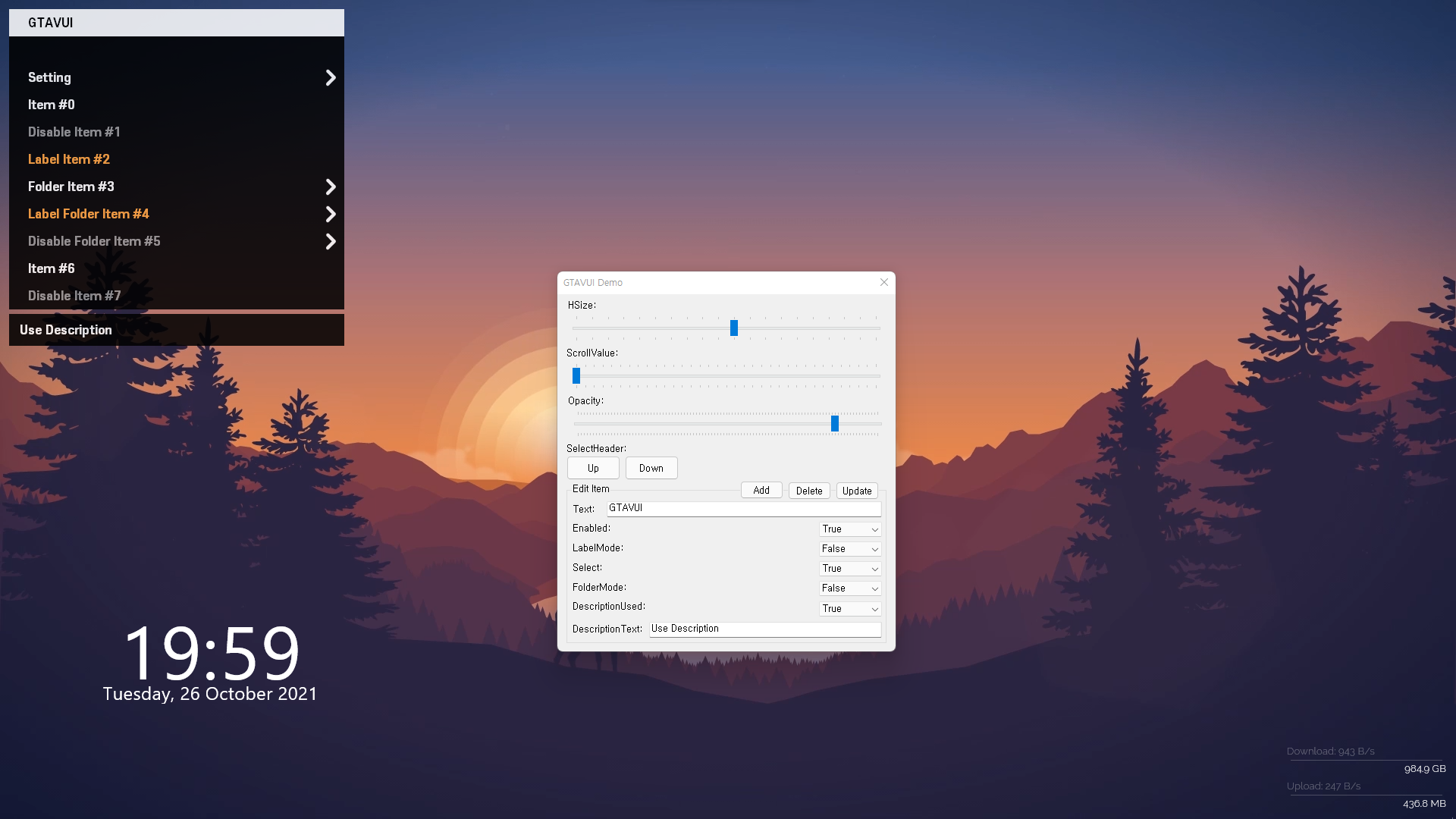Expand the DescriptionUsed combo box
1456x819 pixels.
(849, 609)
